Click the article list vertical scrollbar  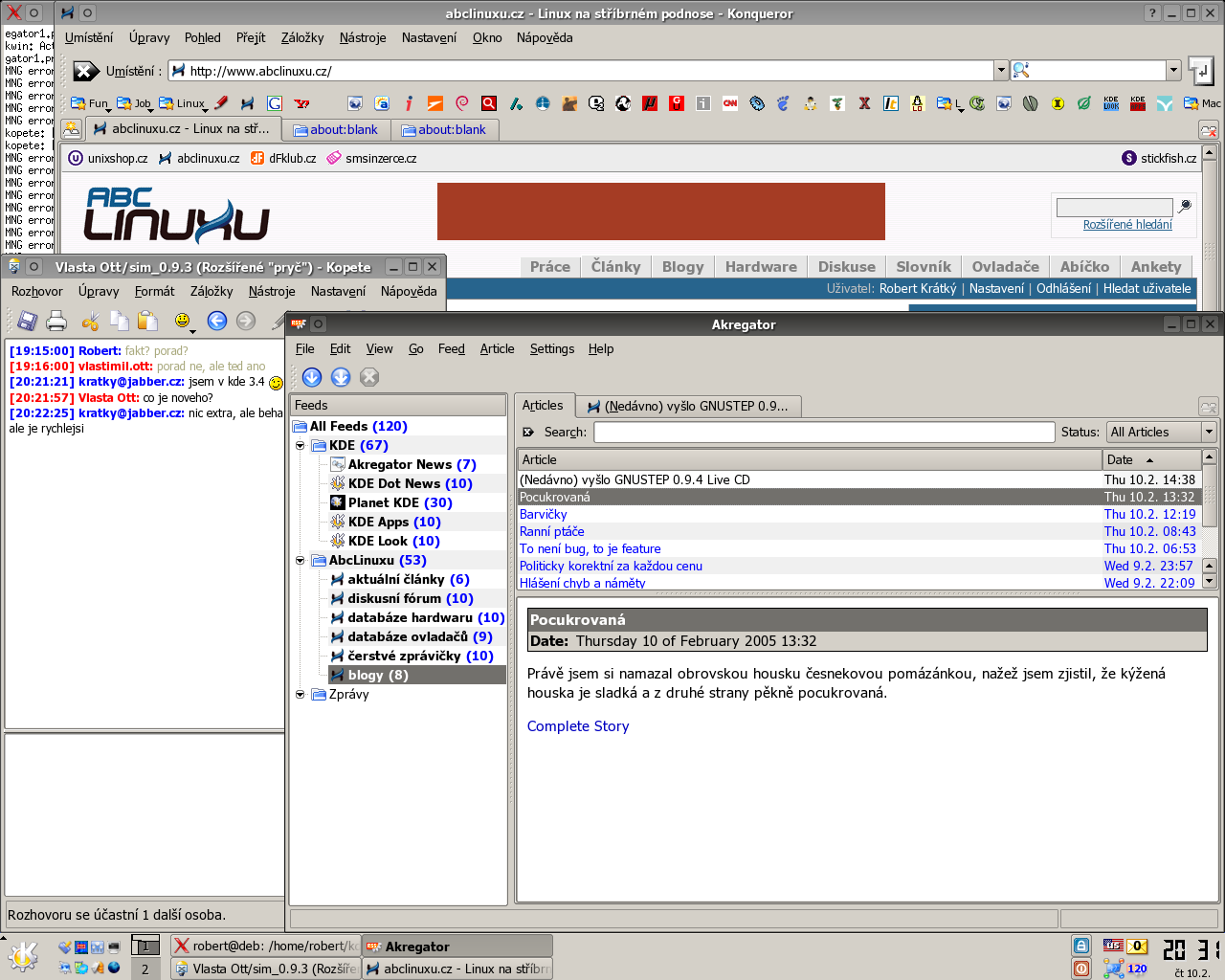coord(1210,519)
